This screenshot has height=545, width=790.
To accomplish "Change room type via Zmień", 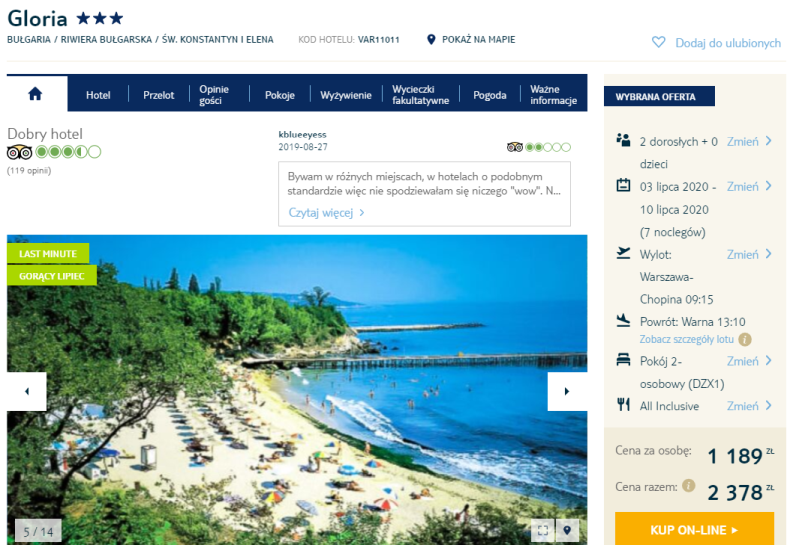I will 749,361.
